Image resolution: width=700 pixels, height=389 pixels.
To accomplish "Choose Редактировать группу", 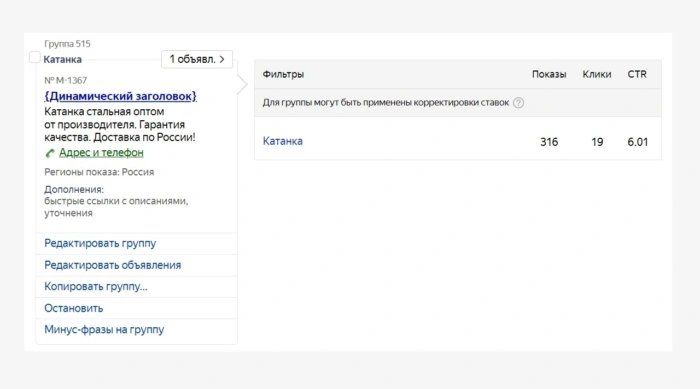I will [100, 243].
